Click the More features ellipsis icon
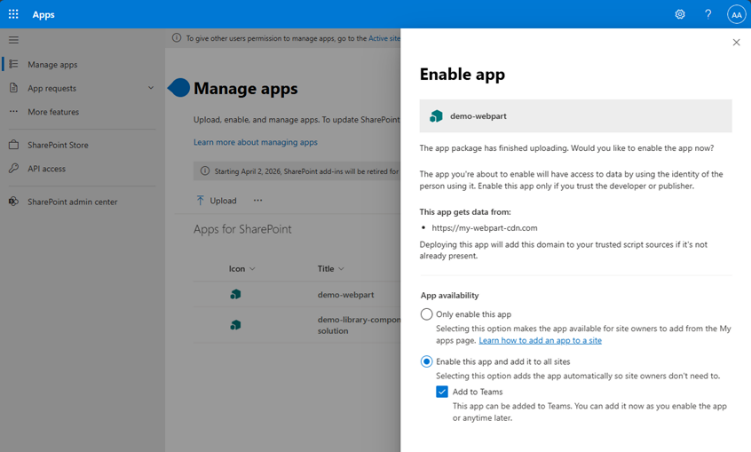The height and width of the screenshot is (452, 751). click(x=13, y=111)
